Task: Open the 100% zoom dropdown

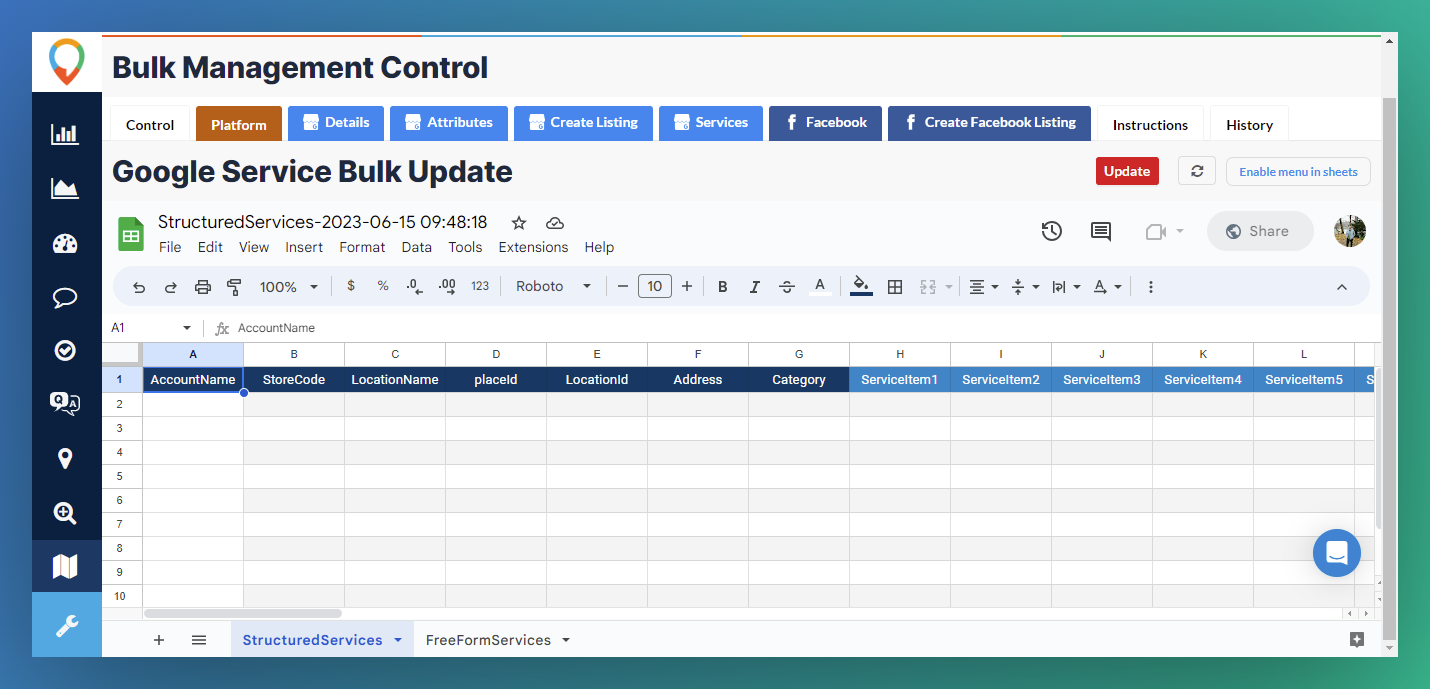Action: (288, 287)
